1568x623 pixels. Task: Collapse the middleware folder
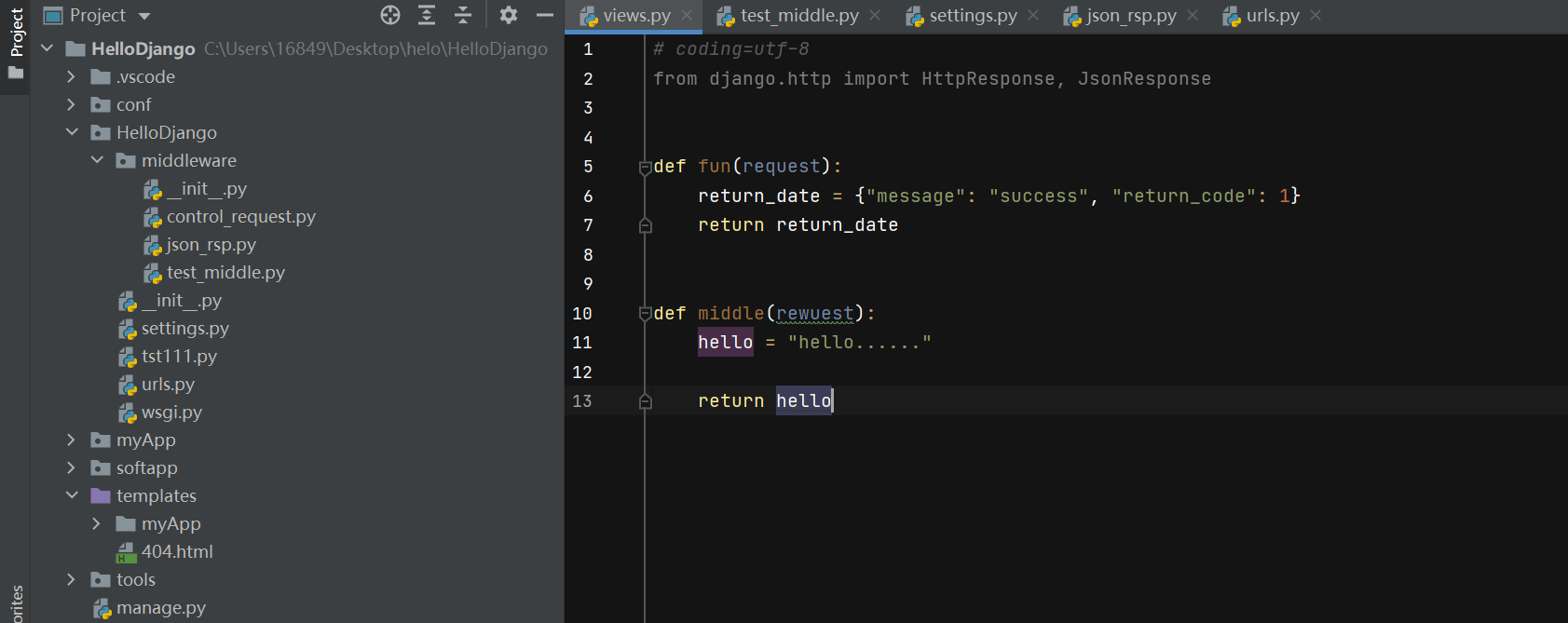[x=97, y=160]
